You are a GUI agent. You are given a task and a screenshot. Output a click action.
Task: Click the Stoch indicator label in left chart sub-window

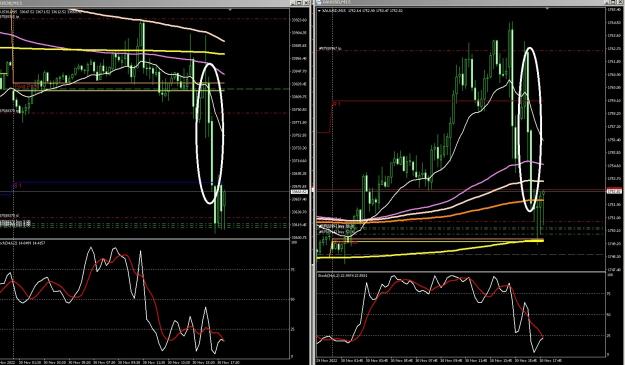pyautogui.click(x=22, y=242)
